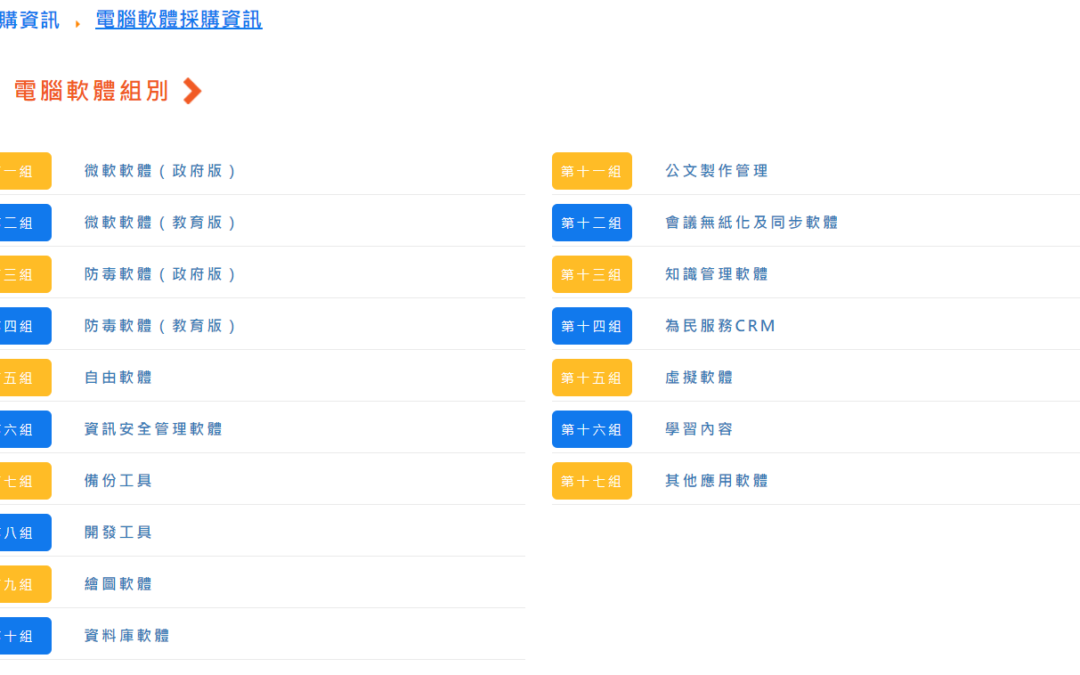Viewport: 1080px width, 675px height.
Task: Click the blue 八組 badge
Action: click(x=25, y=532)
